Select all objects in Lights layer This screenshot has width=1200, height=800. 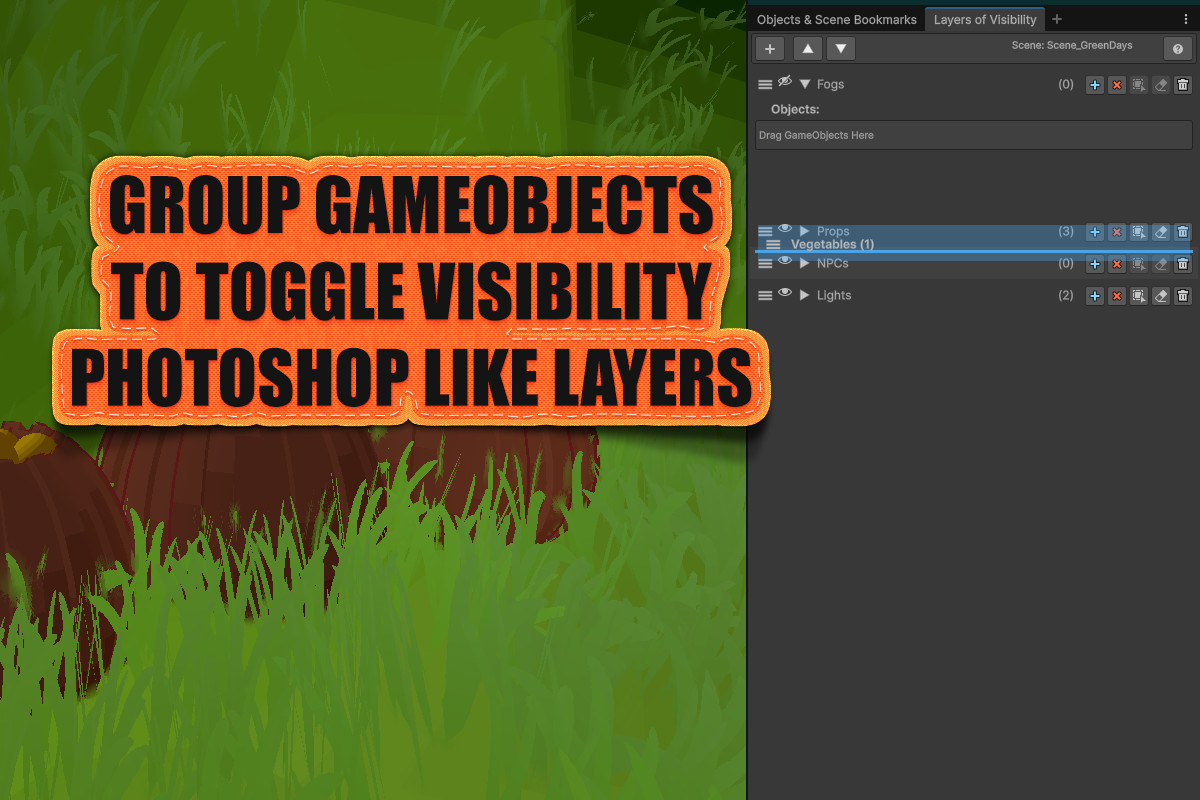(1139, 295)
